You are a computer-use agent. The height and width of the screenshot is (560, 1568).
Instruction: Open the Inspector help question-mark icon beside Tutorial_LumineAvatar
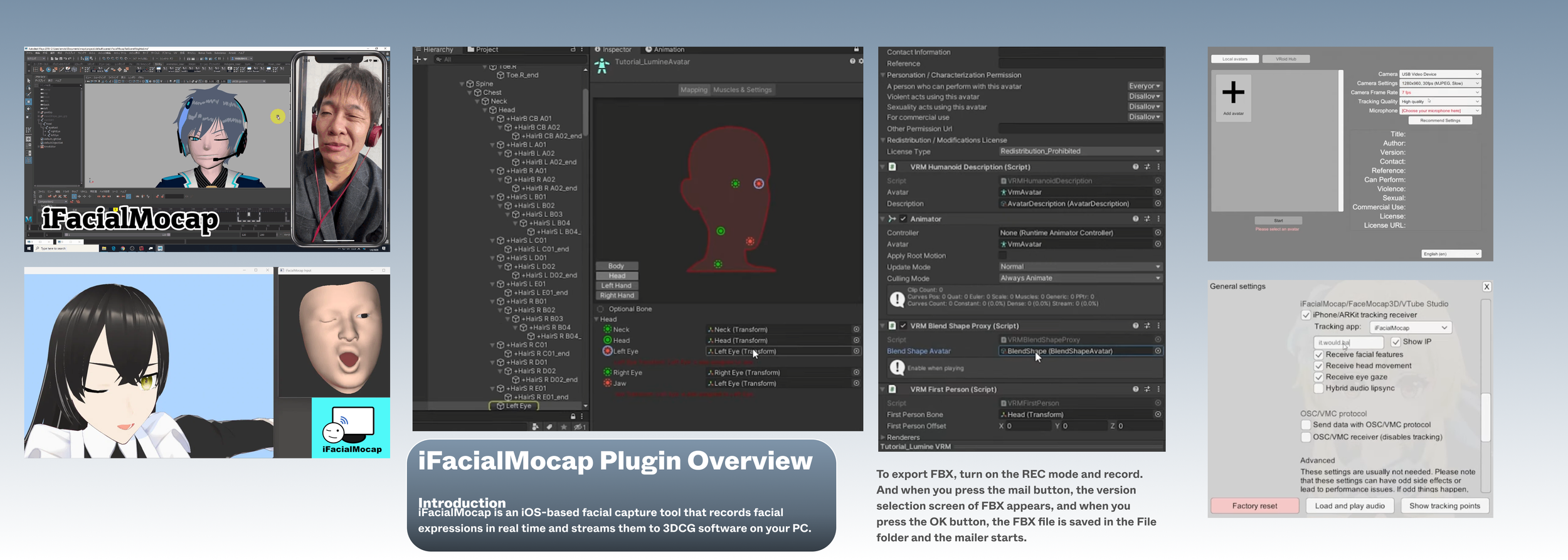tap(852, 61)
